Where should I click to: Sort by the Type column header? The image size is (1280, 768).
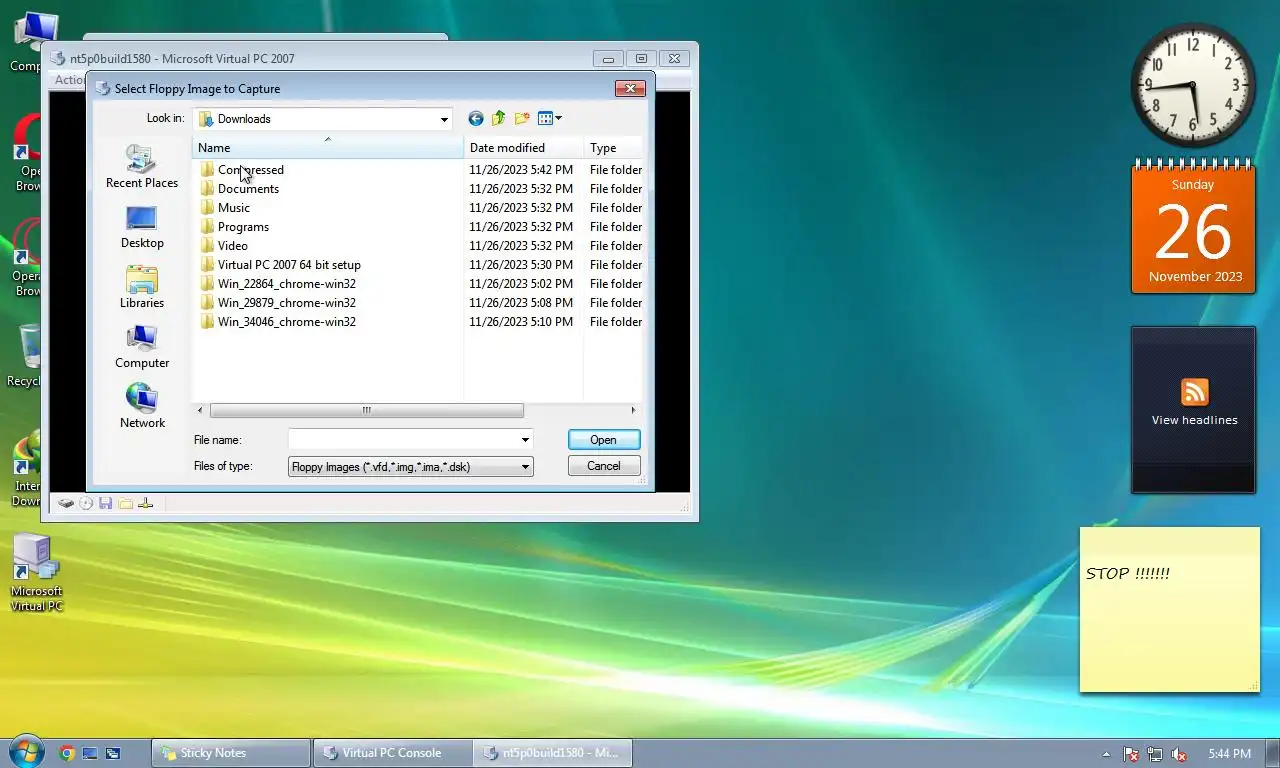coord(613,148)
